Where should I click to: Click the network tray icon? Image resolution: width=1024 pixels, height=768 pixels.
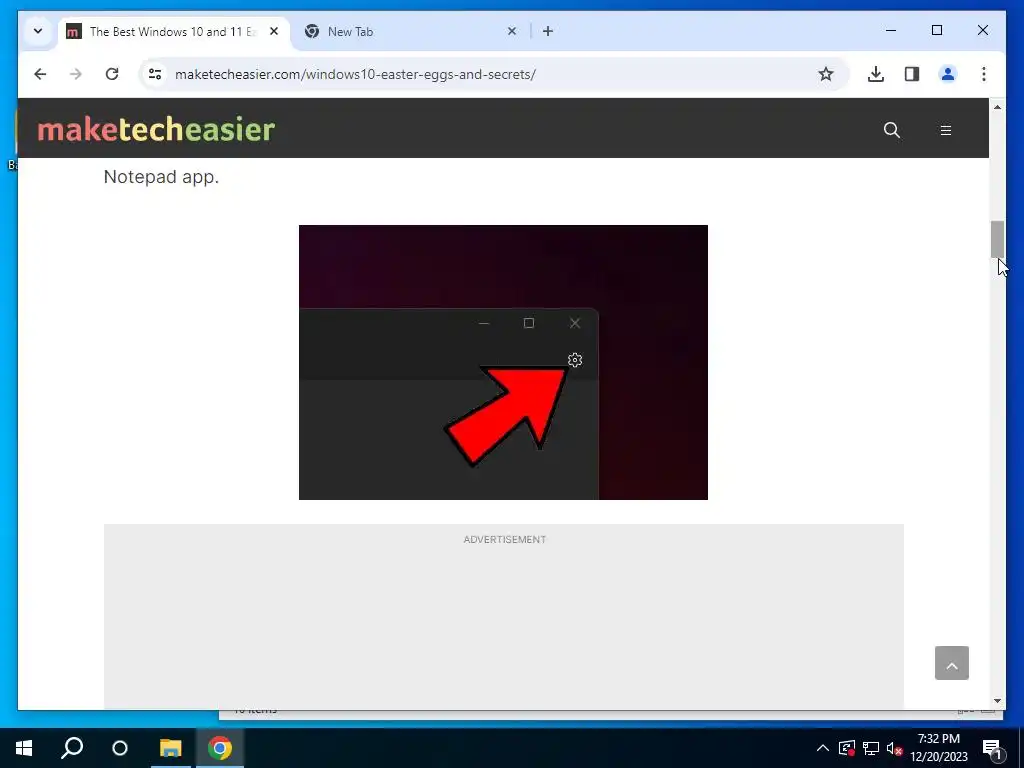coord(871,748)
